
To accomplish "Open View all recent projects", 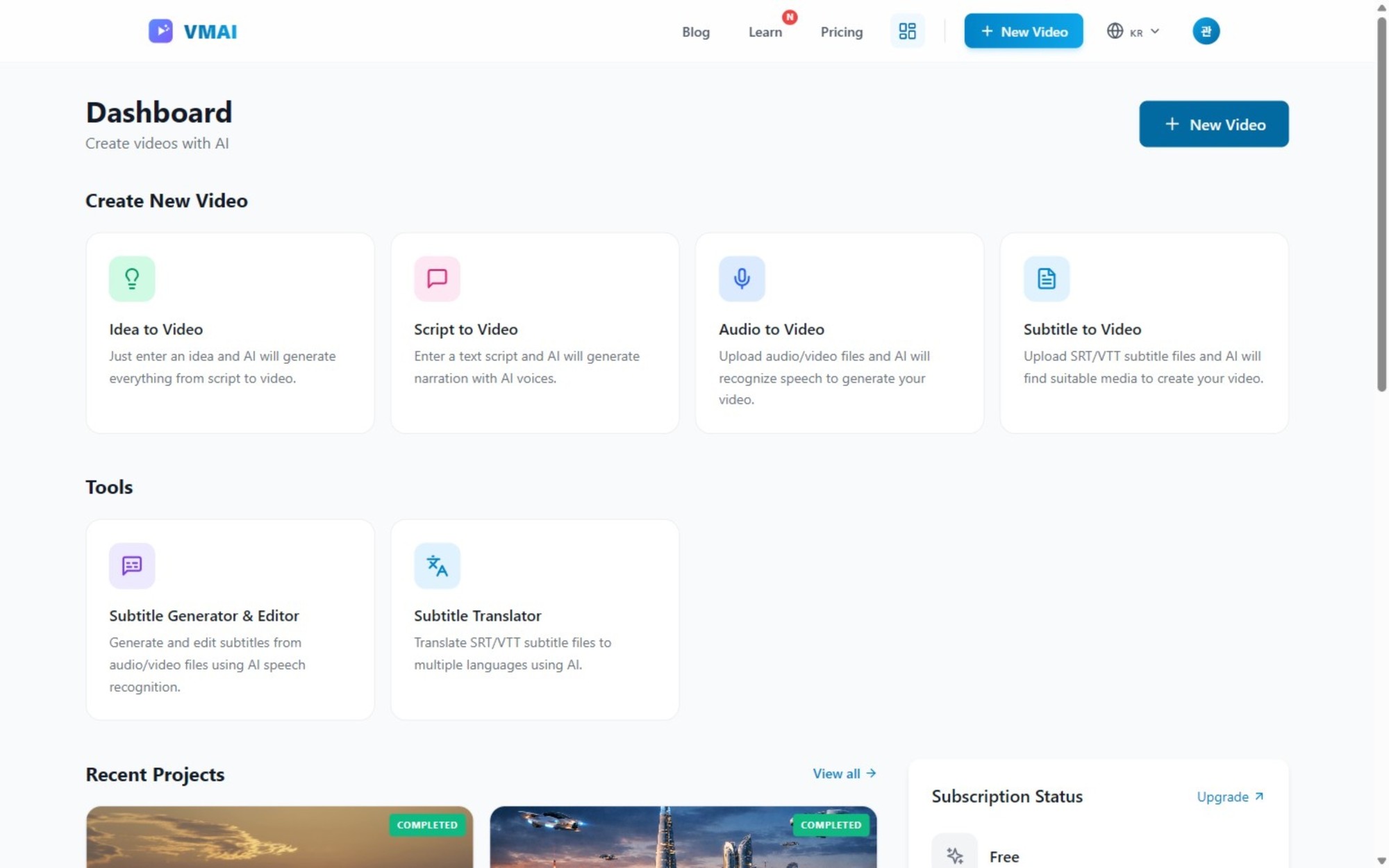I will coord(844,774).
